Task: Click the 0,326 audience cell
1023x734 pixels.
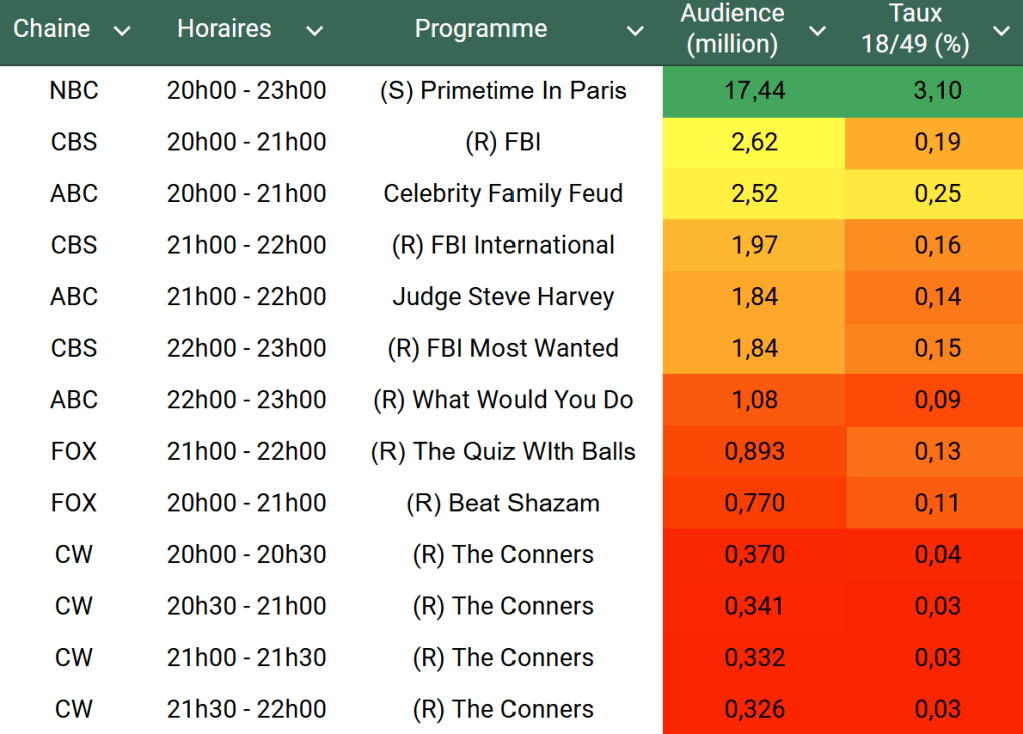Action: pos(754,710)
